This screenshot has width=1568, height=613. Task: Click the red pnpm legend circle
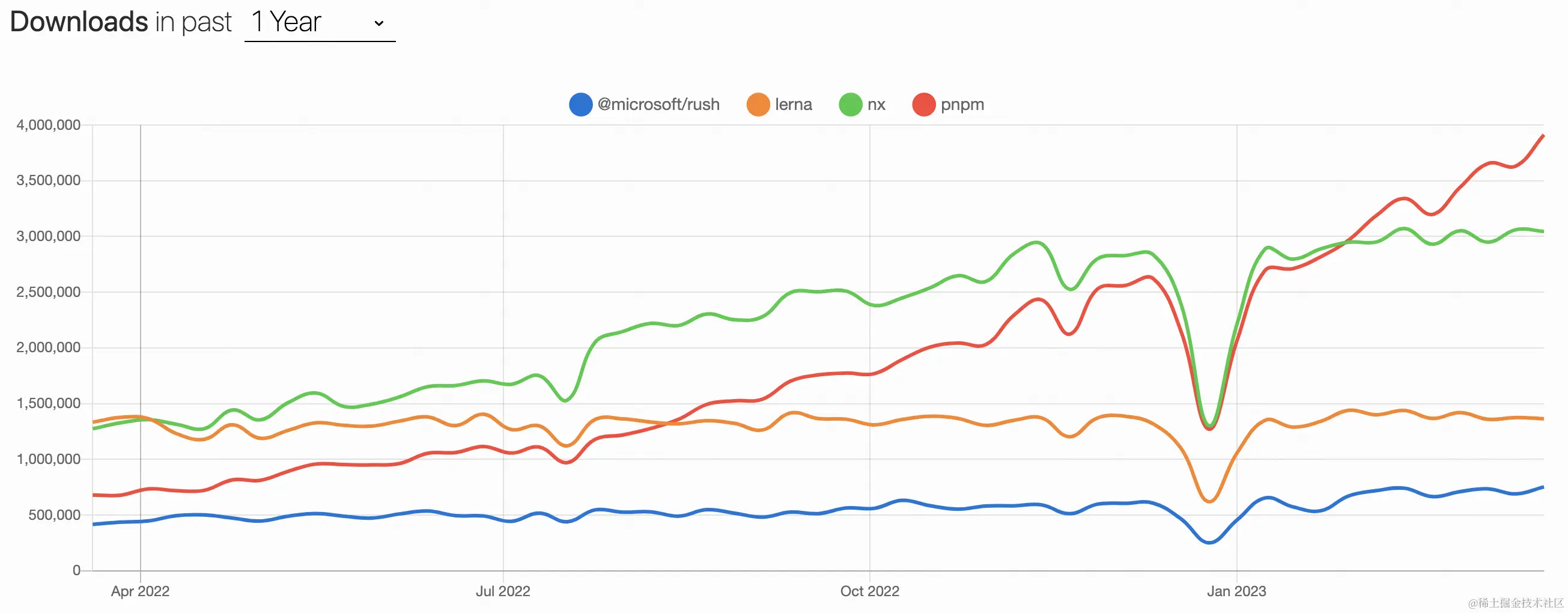[924, 104]
